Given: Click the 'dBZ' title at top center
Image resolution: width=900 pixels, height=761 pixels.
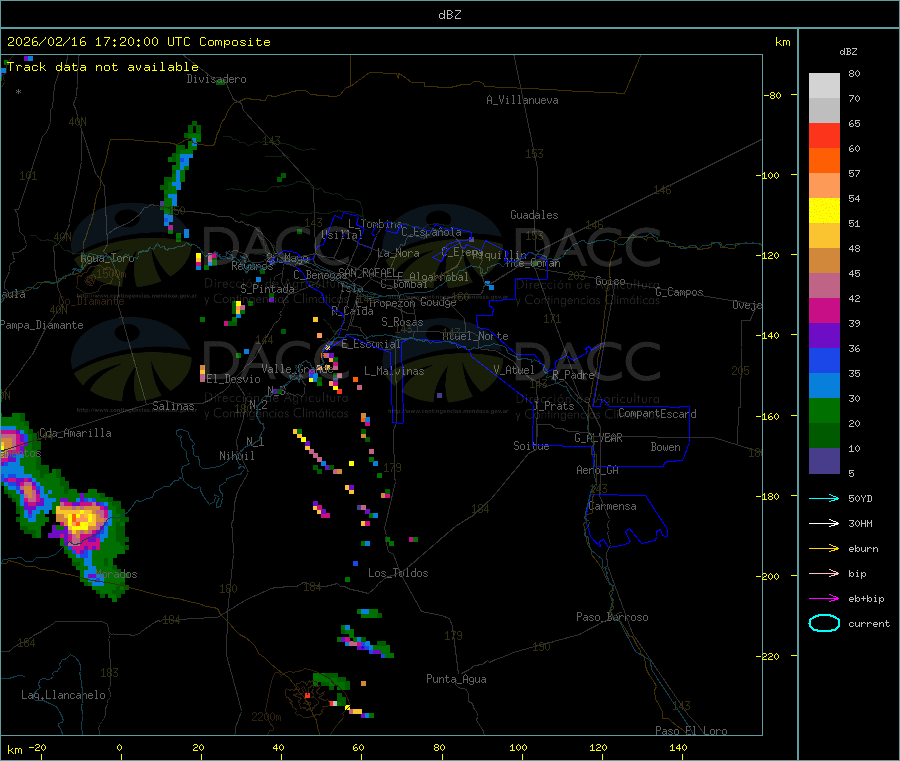Looking at the screenshot, I should pos(449,15).
